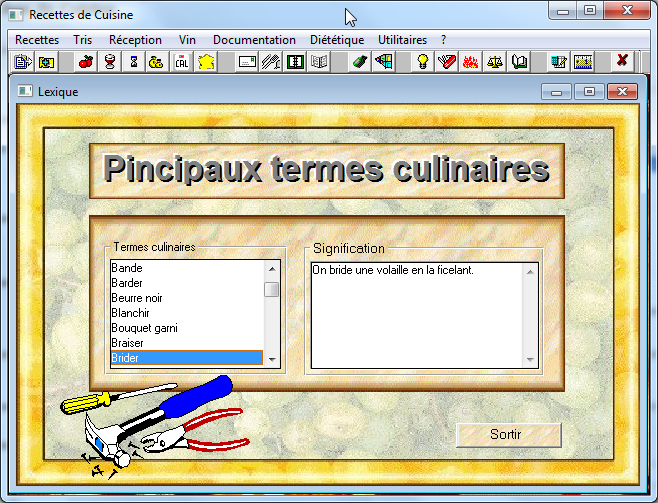The height and width of the screenshot is (503, 658).
Task: Select 'Bande' in the culinary terms list
Action: [x=187, y=268]
